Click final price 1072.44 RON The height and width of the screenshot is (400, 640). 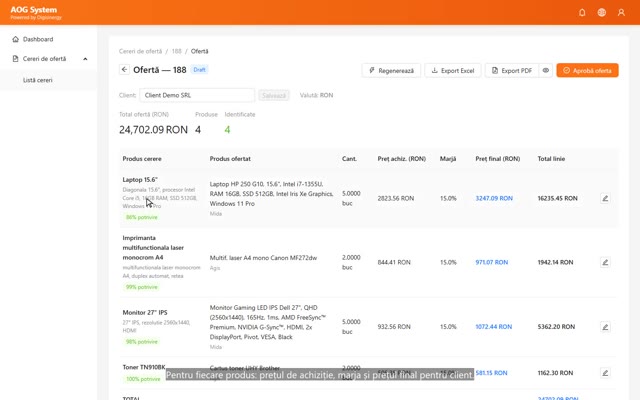(493, 327)
